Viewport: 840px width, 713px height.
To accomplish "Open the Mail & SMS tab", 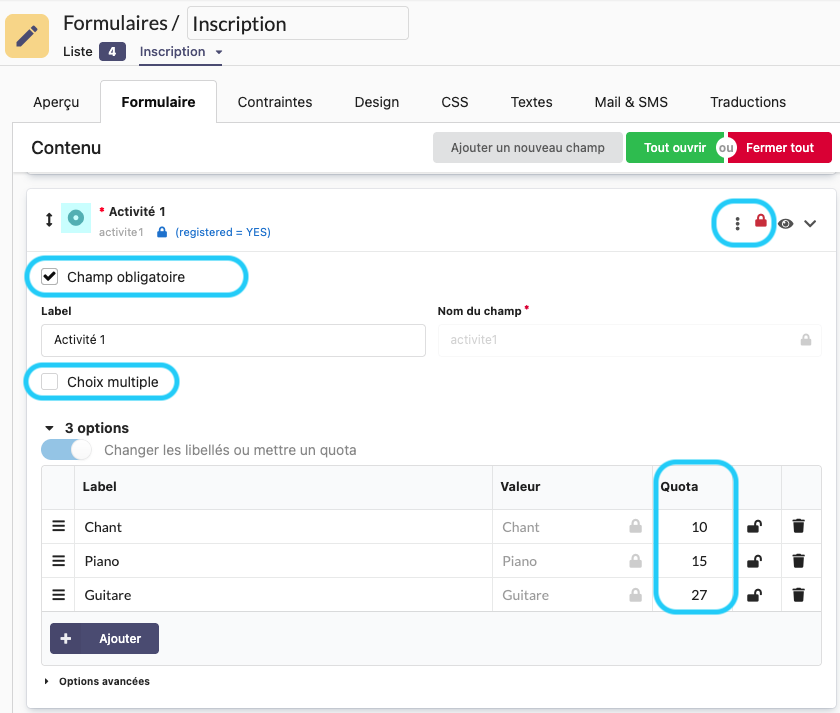I will coord(631,102).
